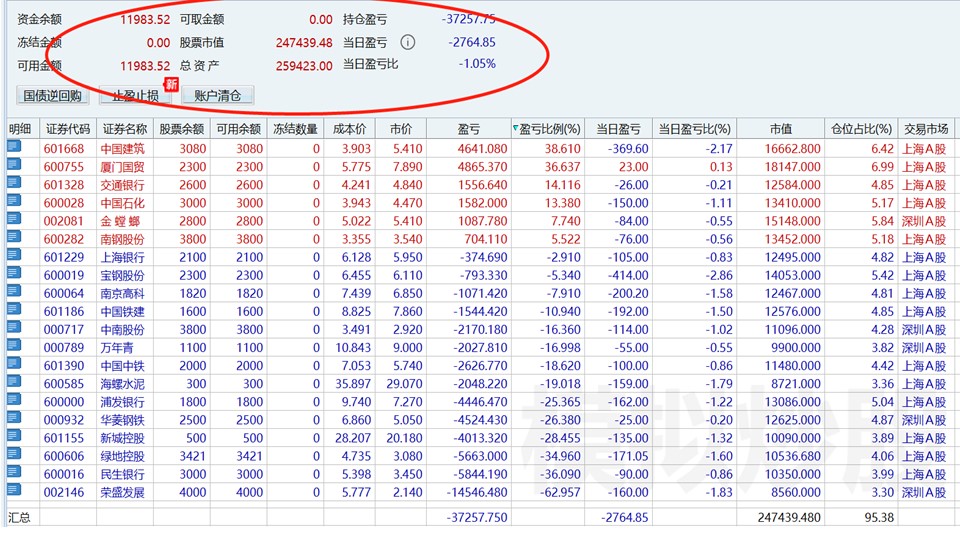Click market value 18147.000
The width and height of the screenshot is (960, 540).
[793, 167]
